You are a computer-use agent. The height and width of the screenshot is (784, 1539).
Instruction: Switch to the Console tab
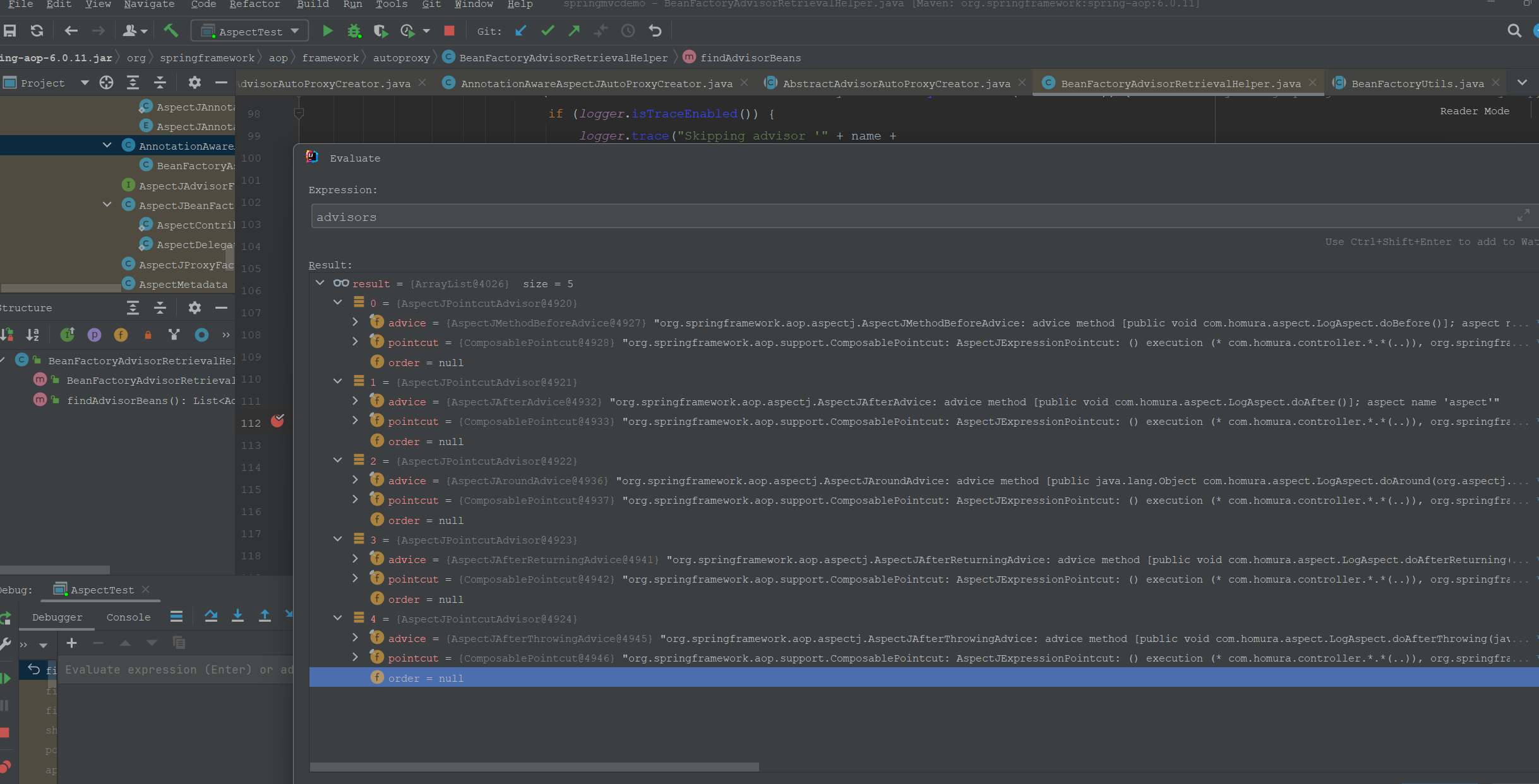[128, 617]
